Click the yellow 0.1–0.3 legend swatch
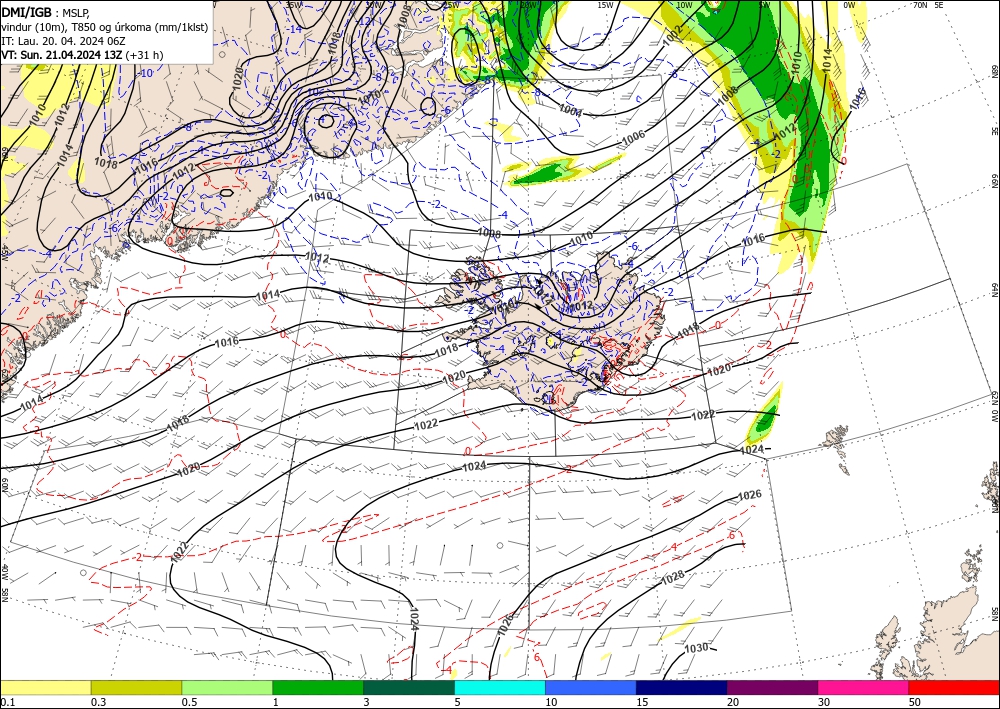 pos(45,687)
